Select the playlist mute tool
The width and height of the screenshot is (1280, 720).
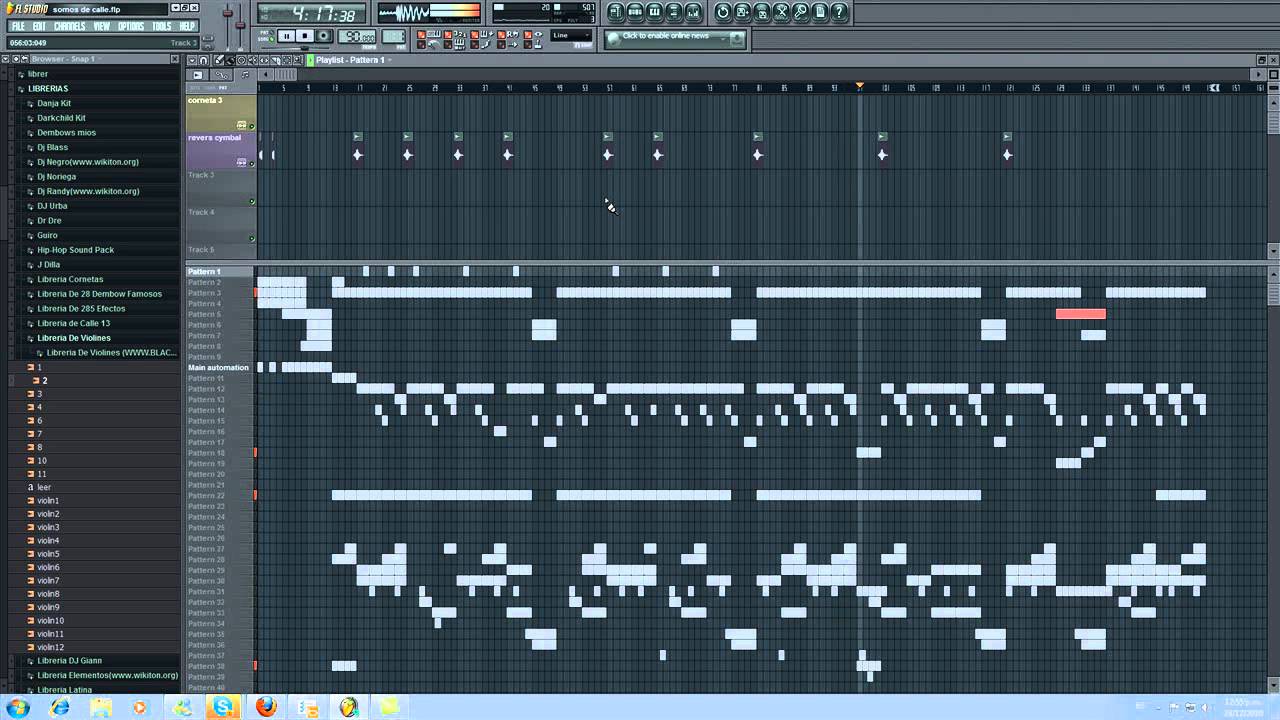pos(253,60)
